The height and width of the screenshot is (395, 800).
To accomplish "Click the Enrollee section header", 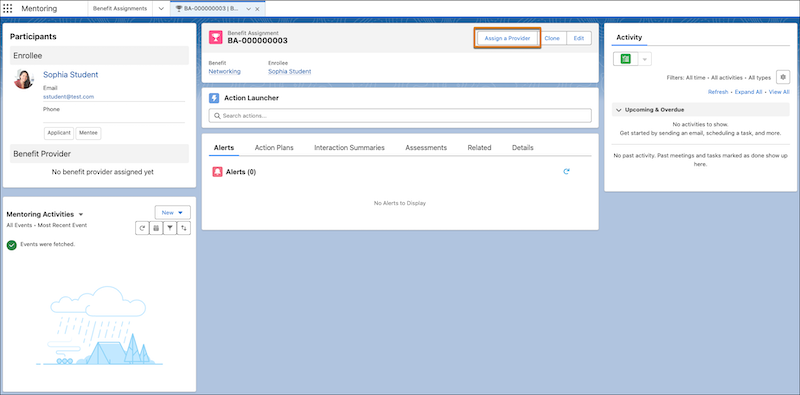I will click(99, 56).
